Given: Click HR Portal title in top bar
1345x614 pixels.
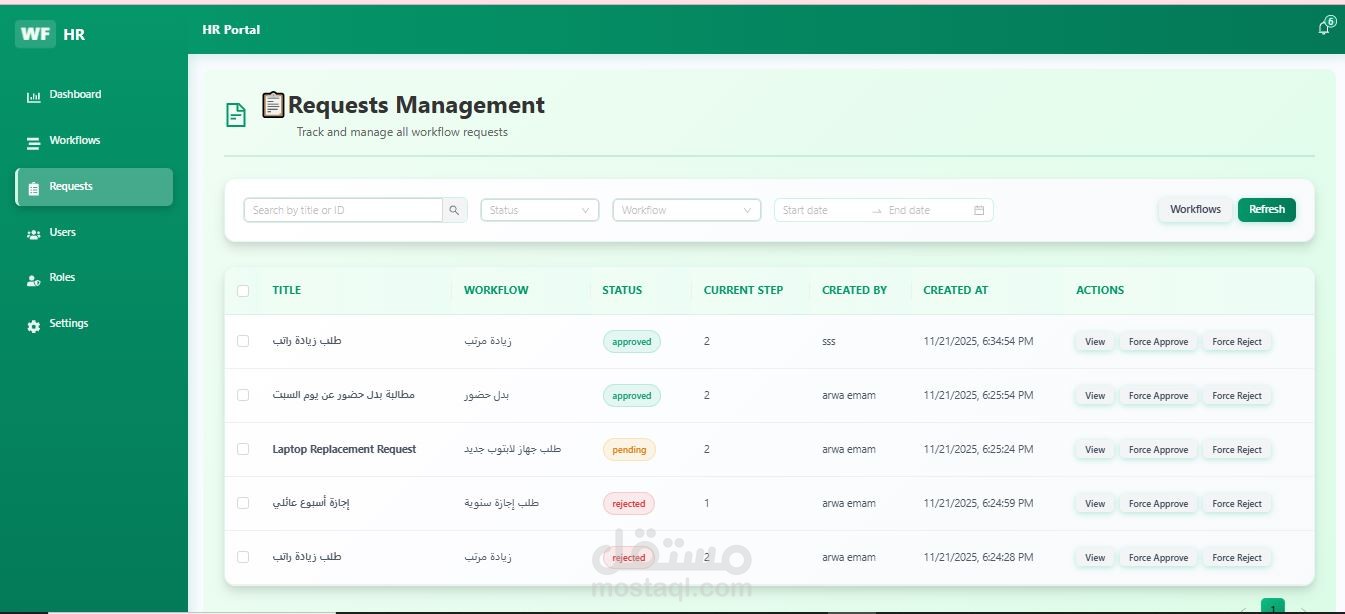Looking at the screenshot, I should pyautogui.click(x=231, y=30).
